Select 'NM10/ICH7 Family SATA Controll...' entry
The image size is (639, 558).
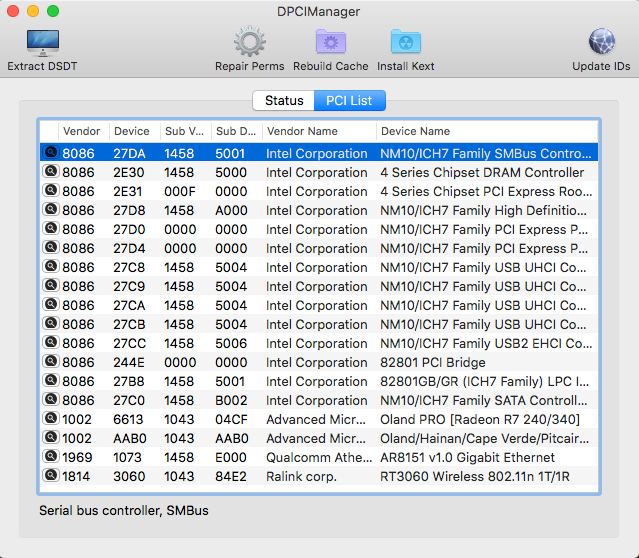click(x=484, y=400)
